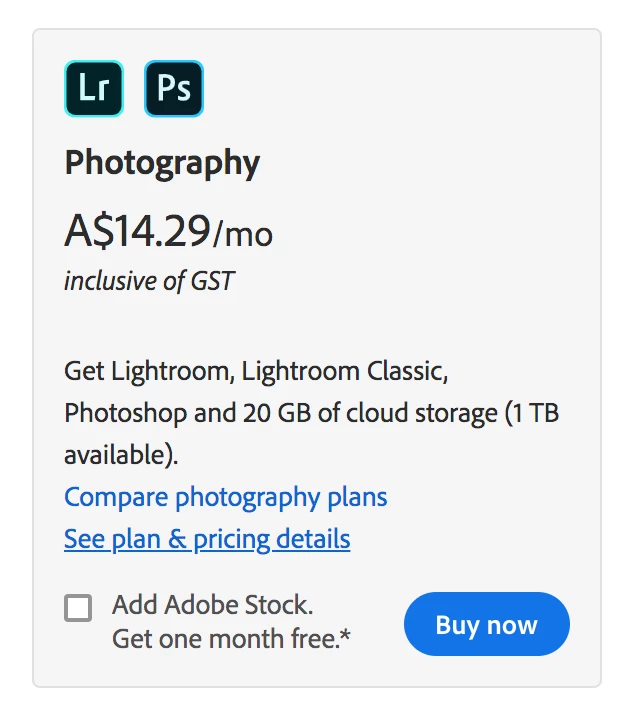The width and height of the screenshot is (626, 710).
Task: Tick the Add Adobe Stock checkbox
Action: (78, 607)
